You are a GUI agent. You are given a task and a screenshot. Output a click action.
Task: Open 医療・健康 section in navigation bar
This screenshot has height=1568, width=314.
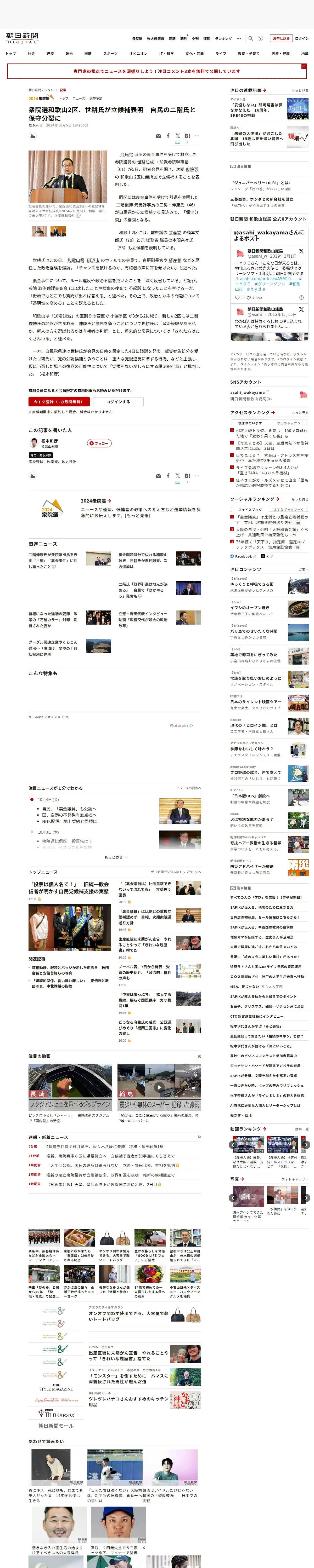(281, 54)
